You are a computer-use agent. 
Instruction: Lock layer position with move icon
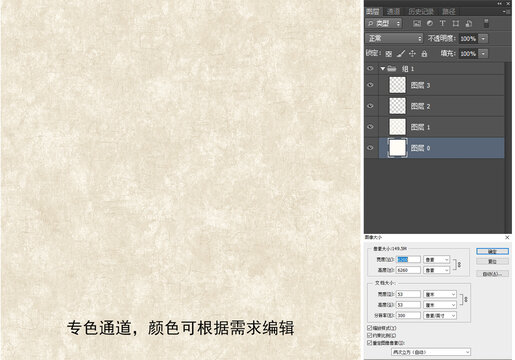click(x=412, y=53)
